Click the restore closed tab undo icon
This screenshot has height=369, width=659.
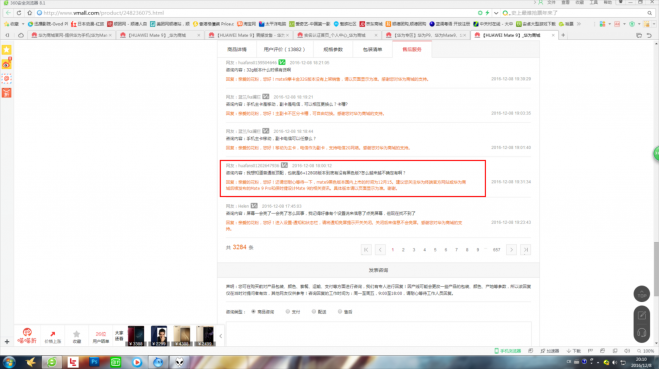pos(649,35)
